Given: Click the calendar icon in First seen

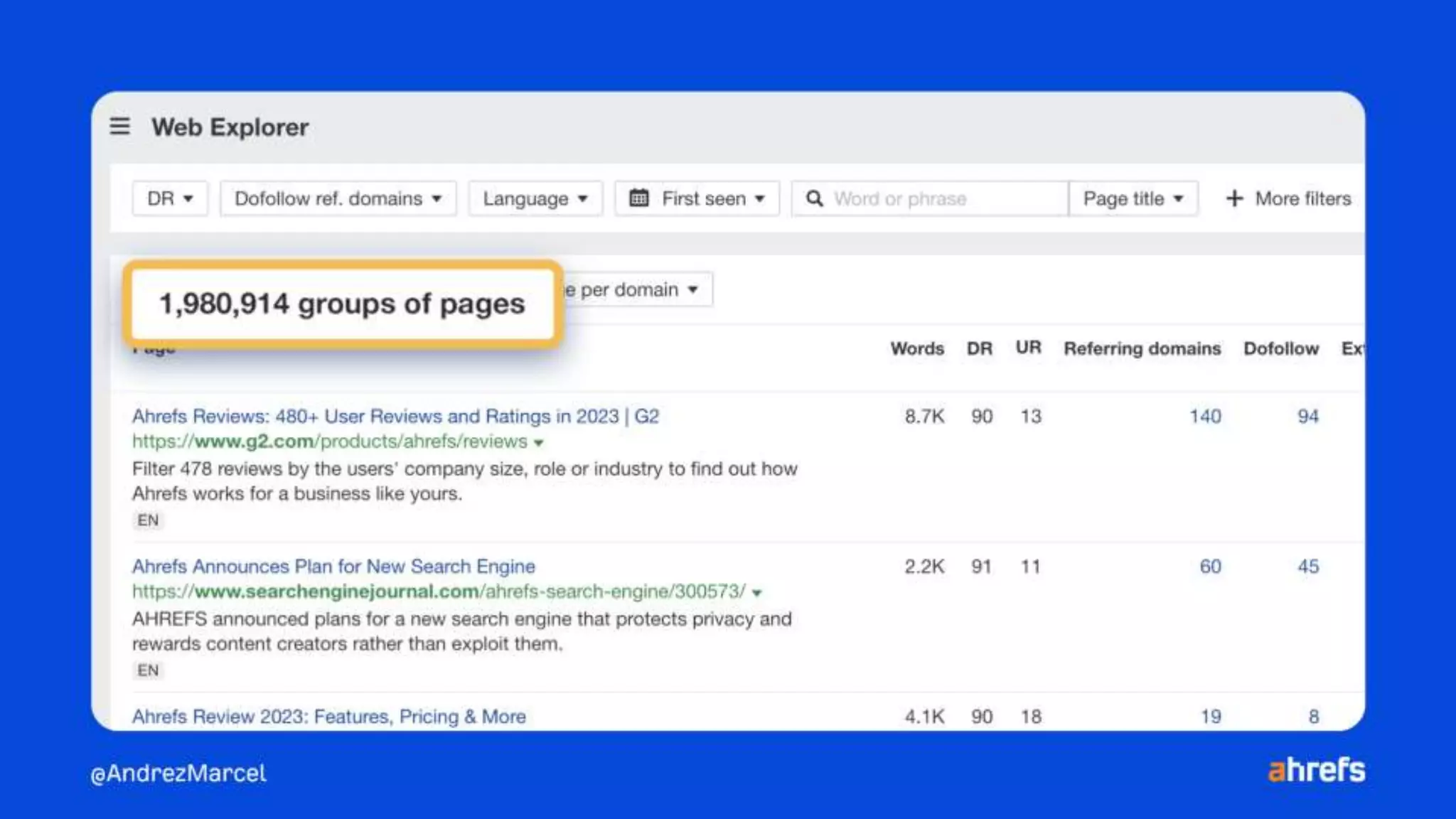Looking at the screenshot, I should coord(639,198).
